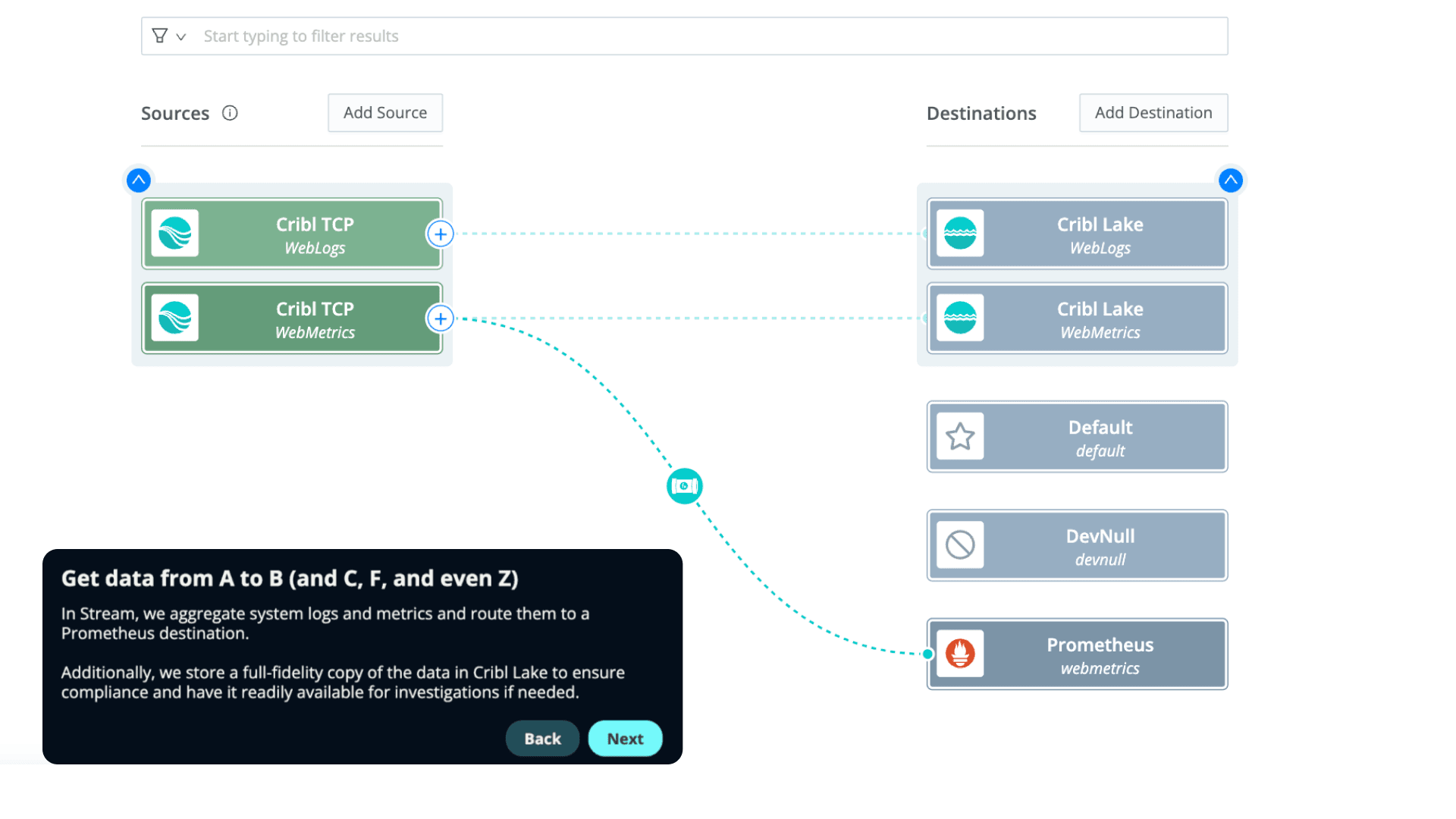The height and width of the screenshot is (819, 1456).
Task: Click the Sources label menu item
Action: 175,112
